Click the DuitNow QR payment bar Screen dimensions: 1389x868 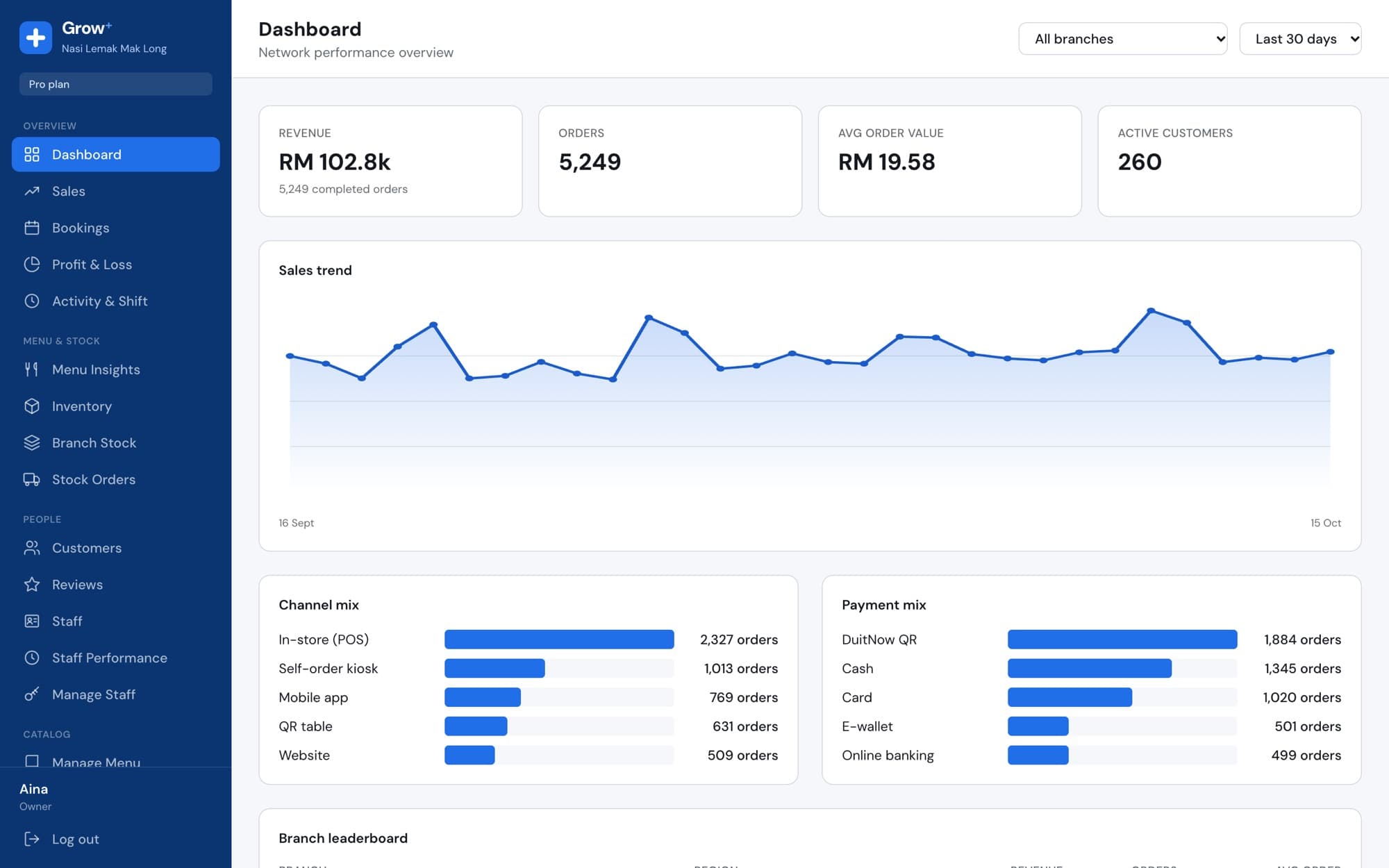coord(1122,640)
